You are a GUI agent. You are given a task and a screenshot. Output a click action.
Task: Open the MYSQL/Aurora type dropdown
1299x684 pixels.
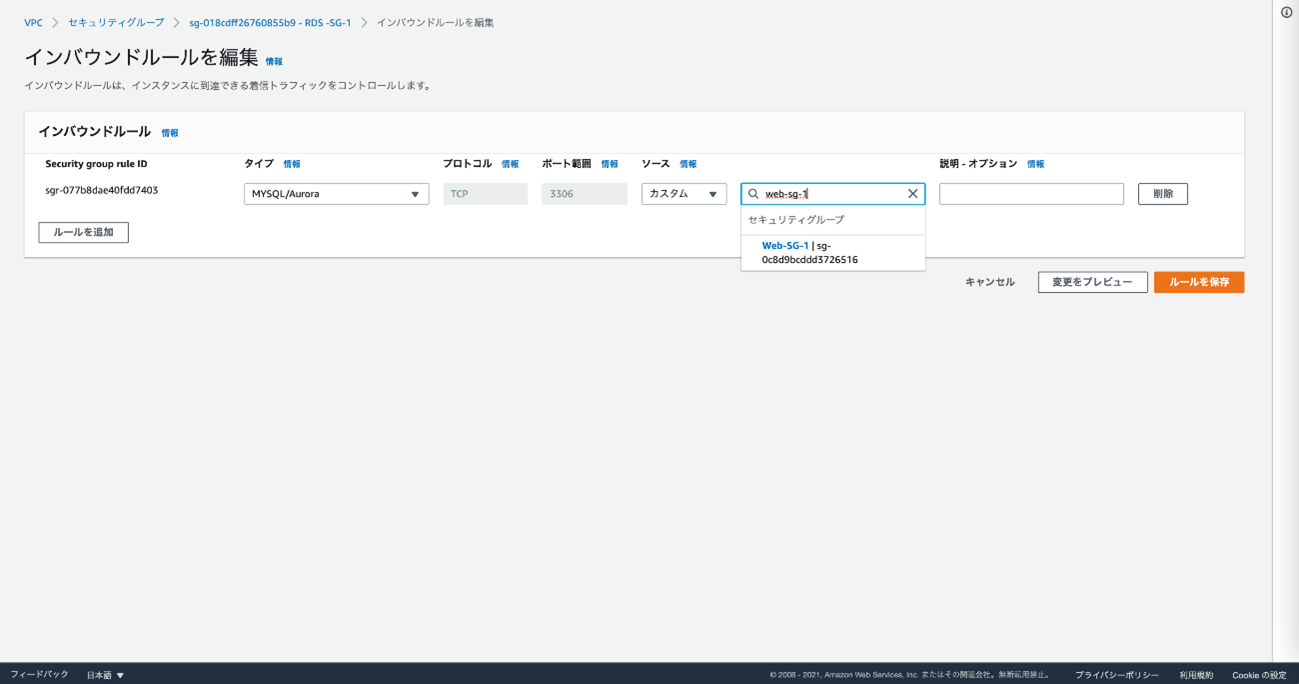pyautogui.click(x=336, y=194)
